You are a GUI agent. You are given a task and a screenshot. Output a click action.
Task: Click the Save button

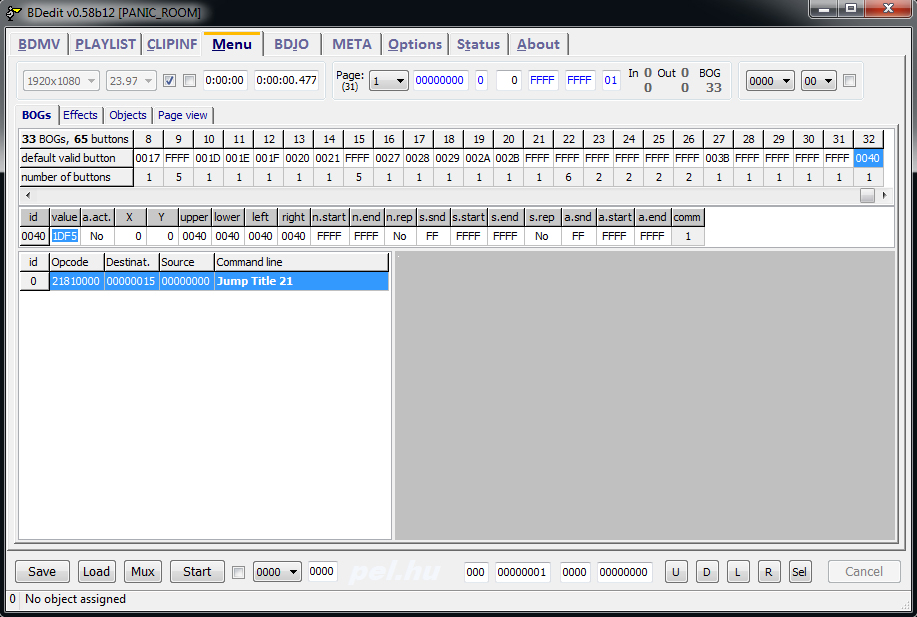[x=42, y=571]
